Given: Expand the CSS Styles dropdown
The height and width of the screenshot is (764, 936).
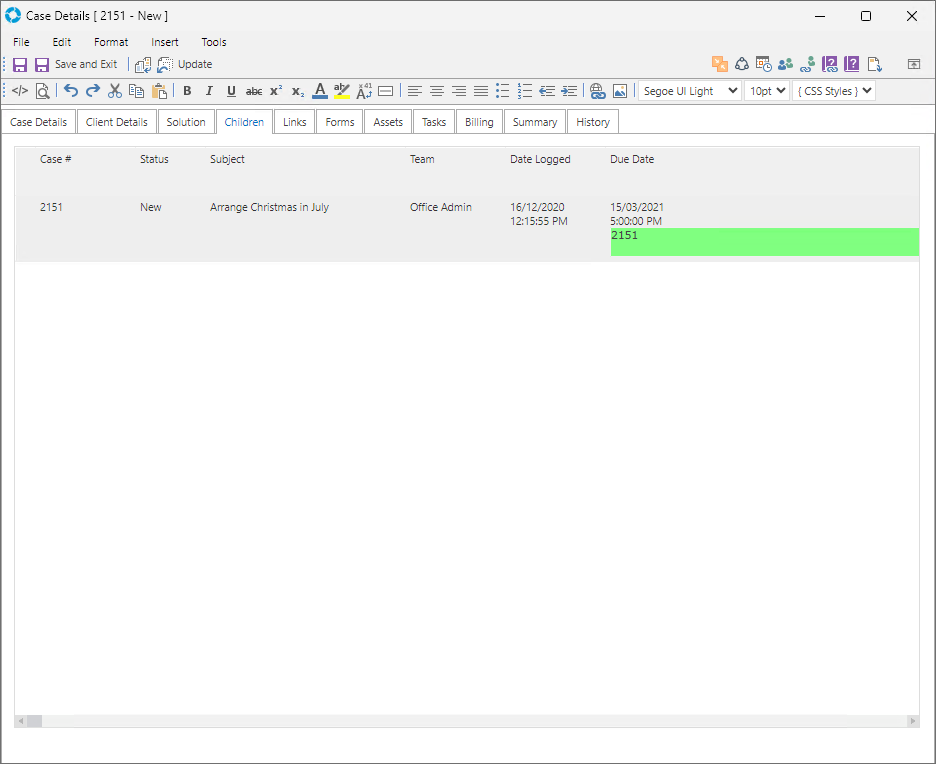Looking at the screenshot, I should pos(834,91).
